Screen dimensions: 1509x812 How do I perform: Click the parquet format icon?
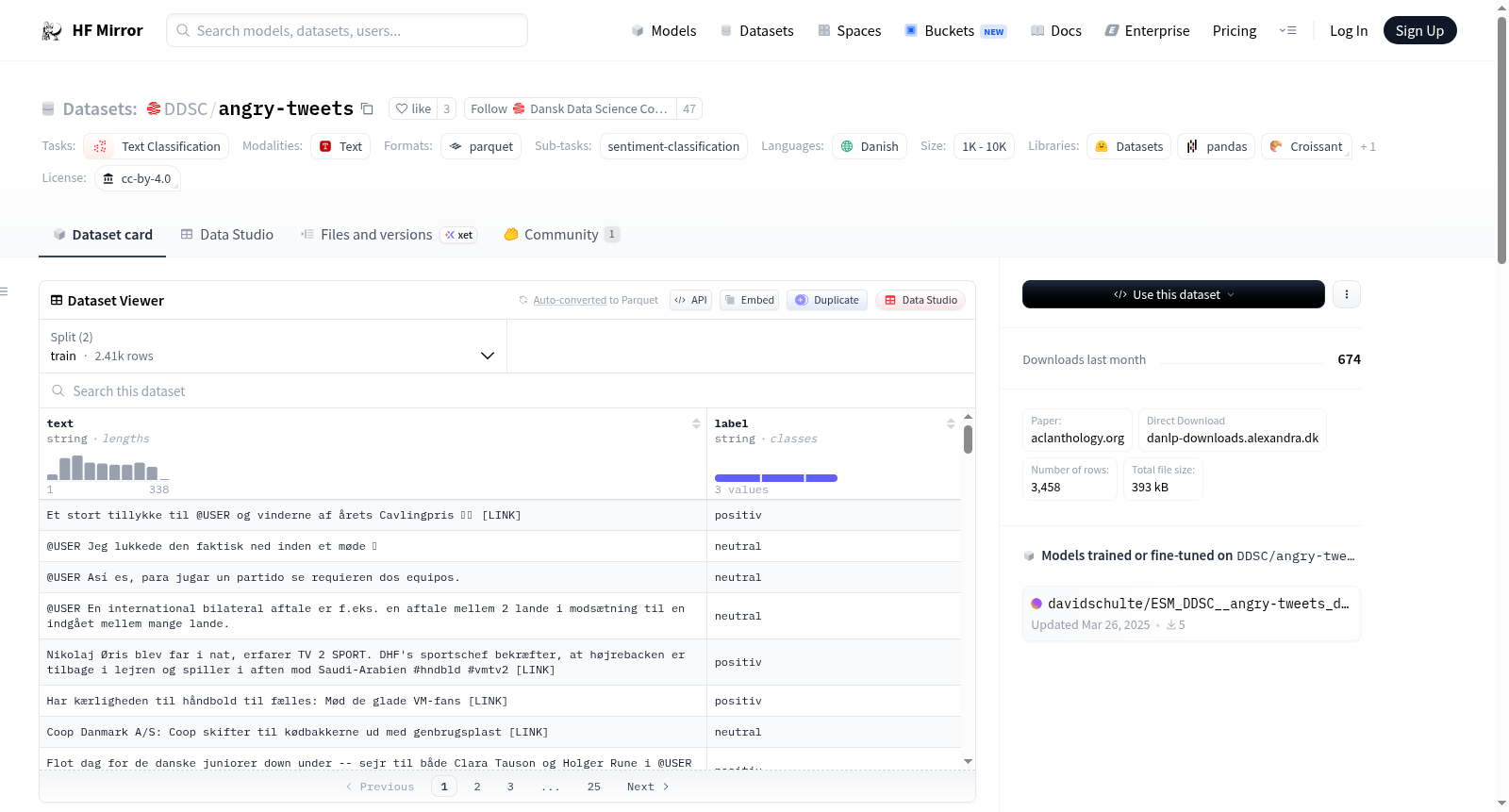click(456, 147)
